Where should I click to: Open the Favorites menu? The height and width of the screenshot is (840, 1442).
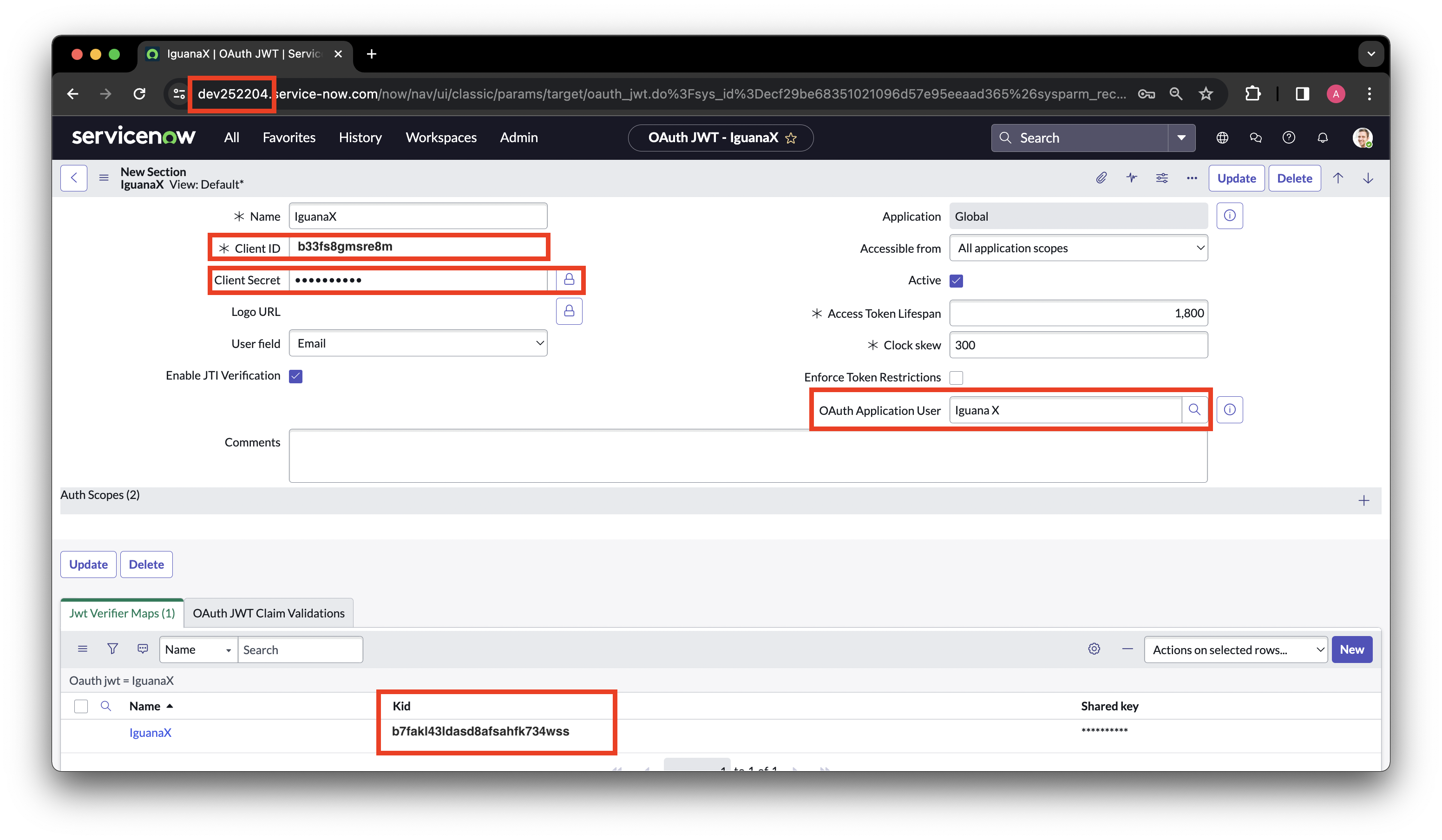click(x=289, y=138)
